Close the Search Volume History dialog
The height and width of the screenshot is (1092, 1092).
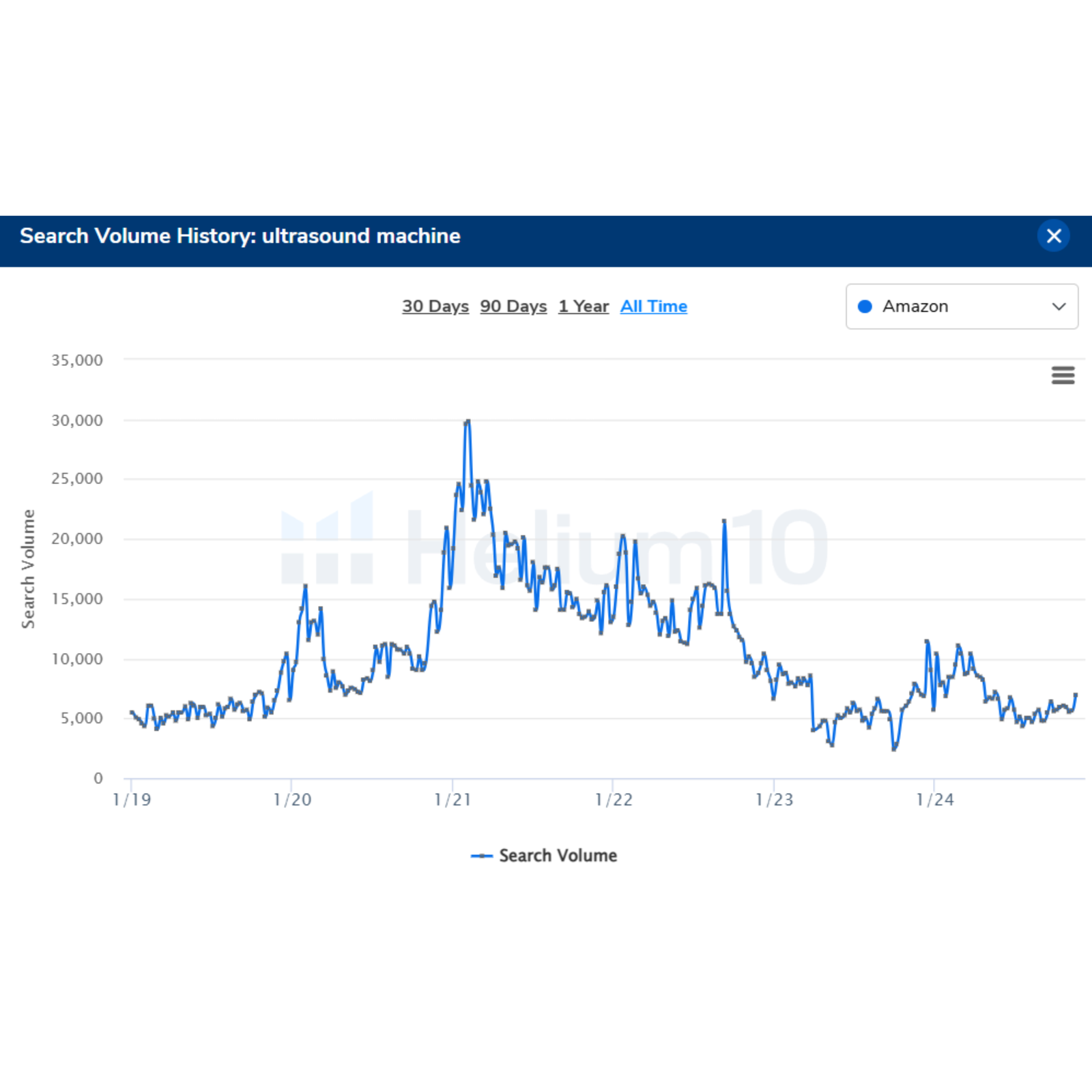(1054, 236)
